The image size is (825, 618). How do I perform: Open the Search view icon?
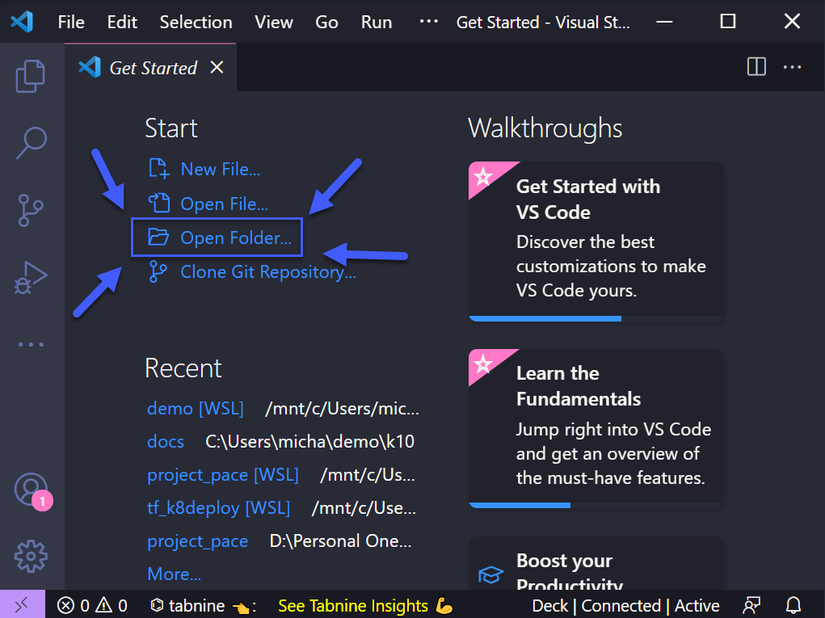pyautogui.click(x=31, y=142)
